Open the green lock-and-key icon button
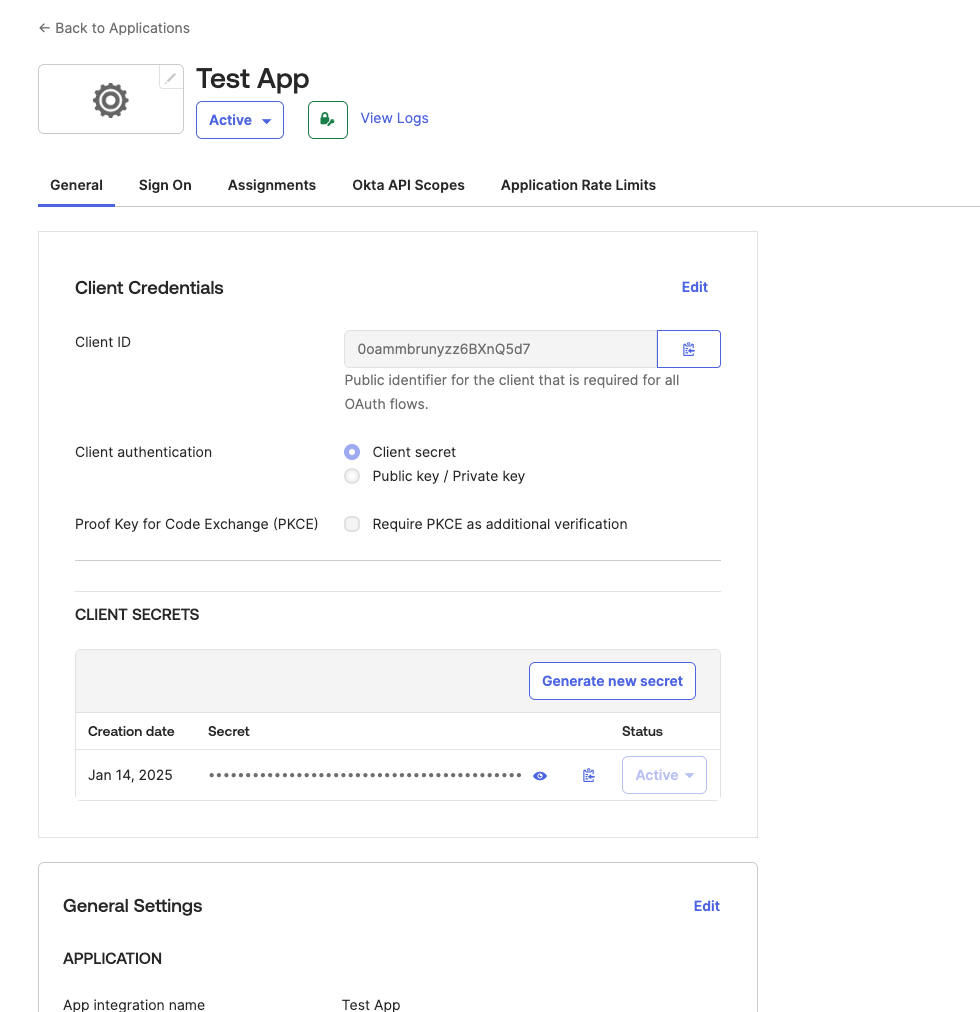Viewport: 980px width, 1012px height. [327, 120]
